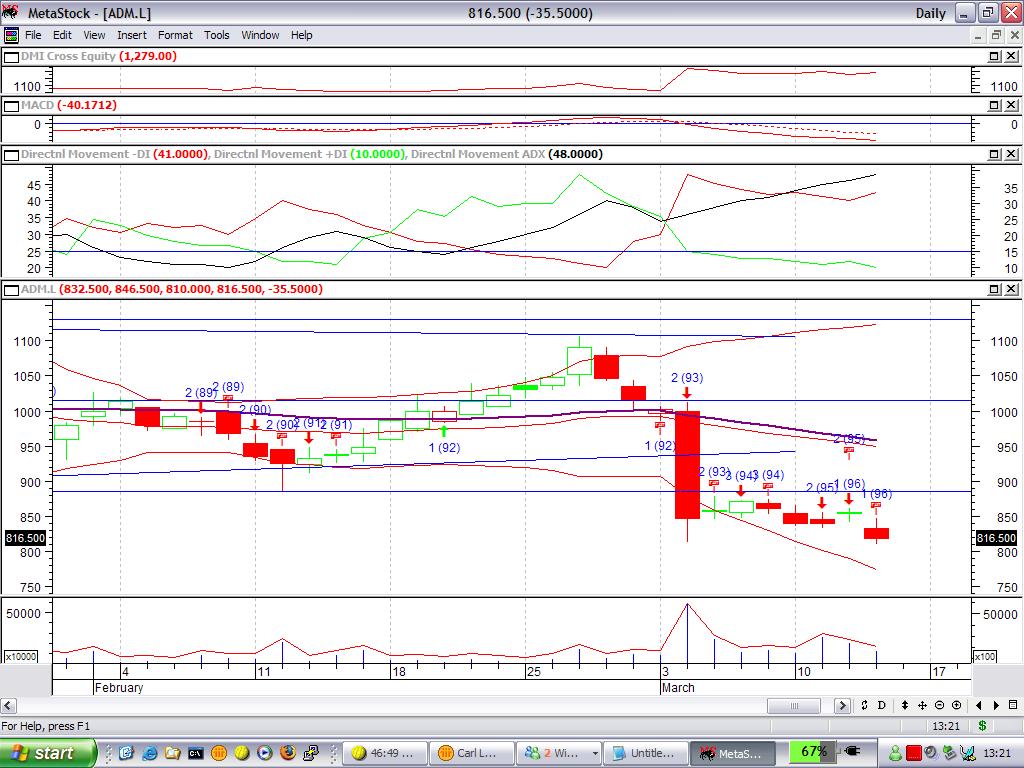Switch to the 'Carl L...' taskbar window
Screen dimensions: 1024x768
471,753
